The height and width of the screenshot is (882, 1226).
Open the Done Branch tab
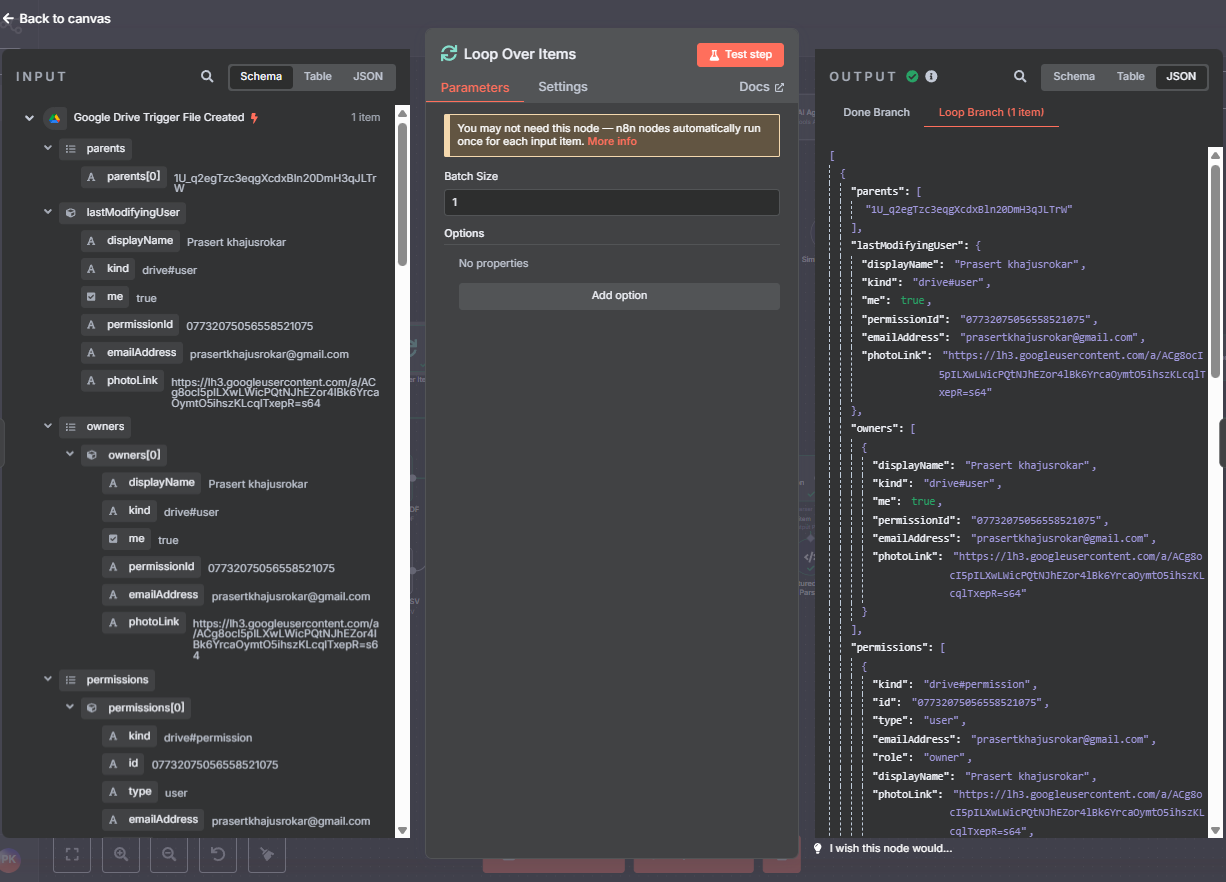(876, 112)
